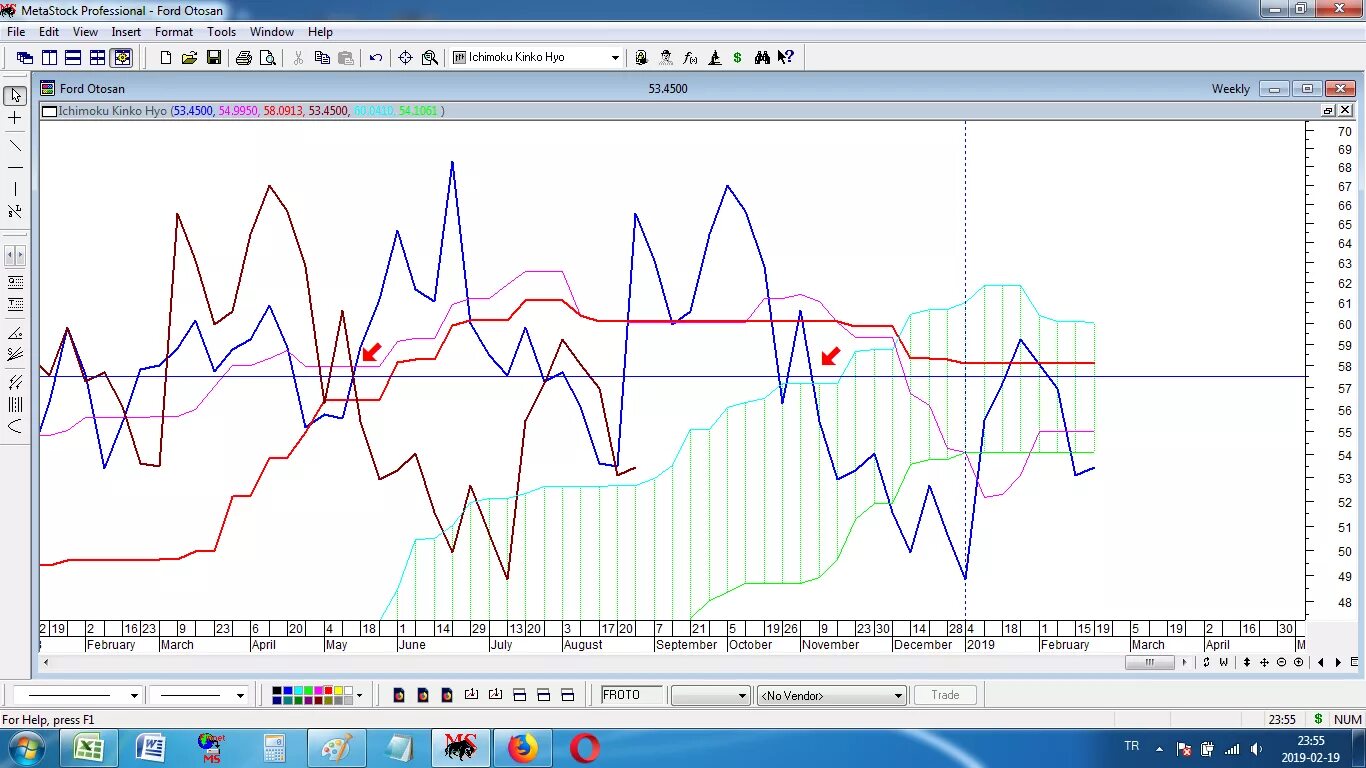This screenshot has width=1366, height=768.
Task: Click the W periodicity button
Action: 1224,662
